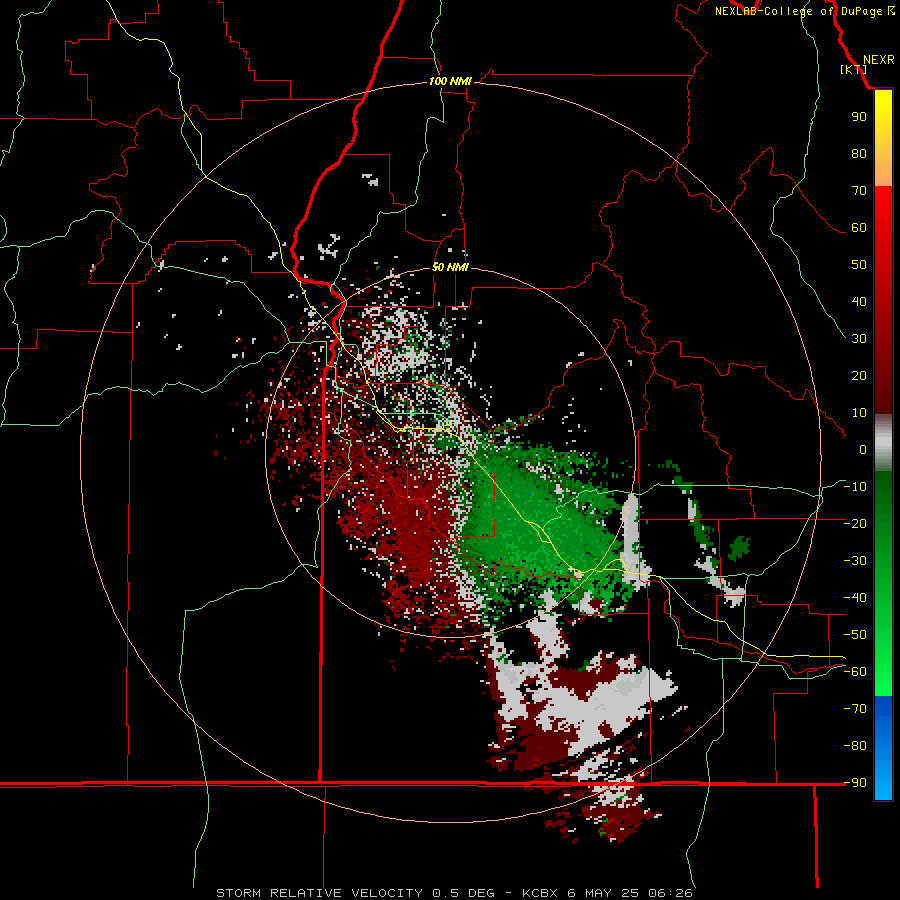The height and width of the screenshot is (900, 900).
Task: Click the -10 value on the velocity scale
Action: [855, 487]
